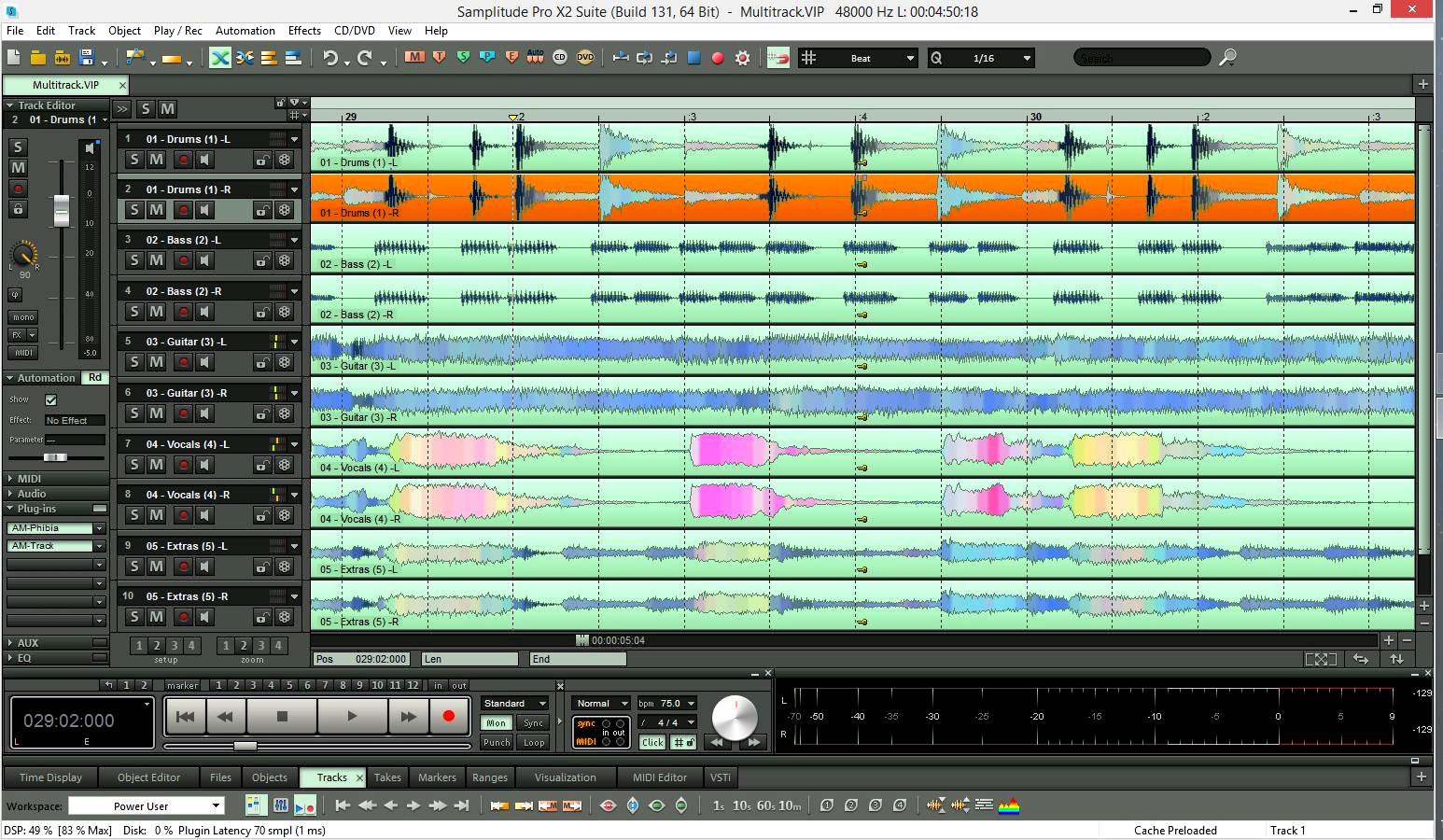Image resolution: width=1443 pixels, height=840 pixels.
Task: Click the Auto icon in the toolbar
Action: (535, 57)
